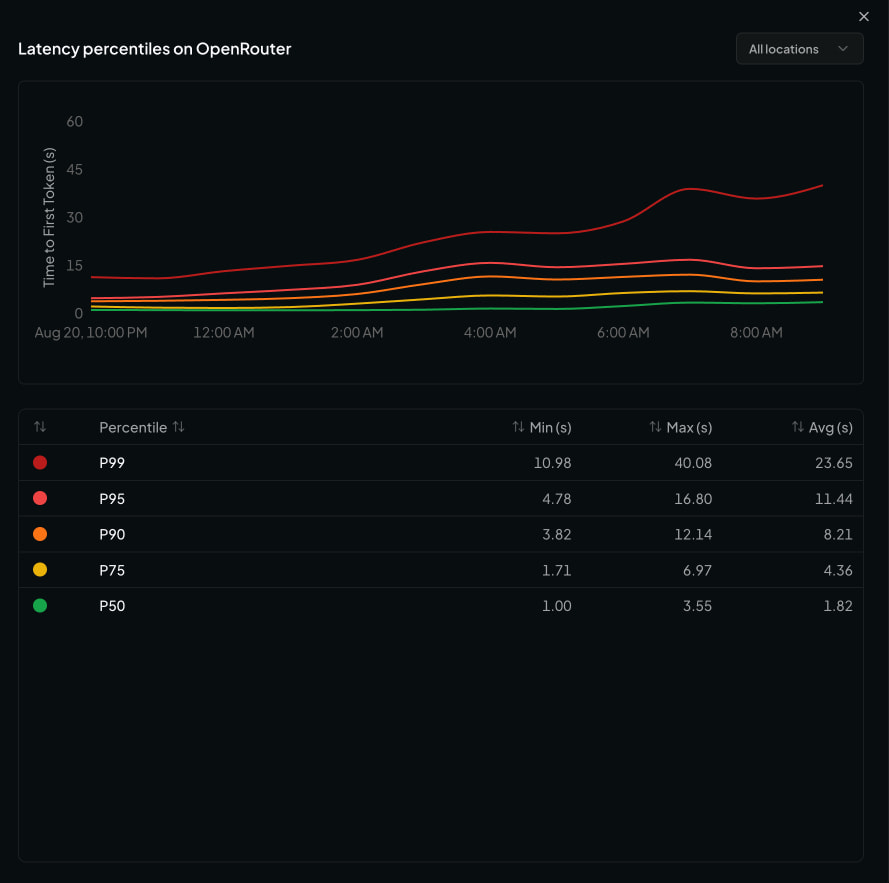The height and width of the screenshot is (883, 889).
Task: Click P50 average value 1.82
Action: point(838,606)
